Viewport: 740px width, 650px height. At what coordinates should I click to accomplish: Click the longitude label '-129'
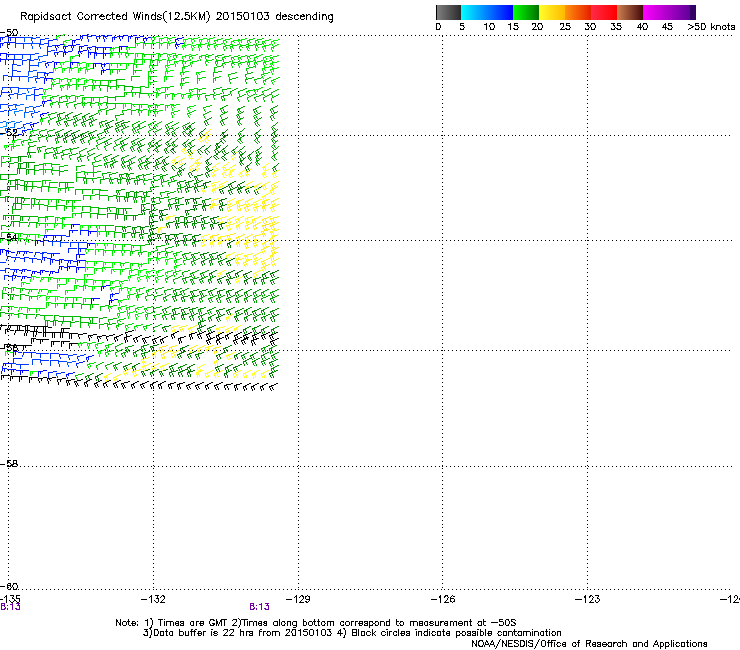pos(298,599)
